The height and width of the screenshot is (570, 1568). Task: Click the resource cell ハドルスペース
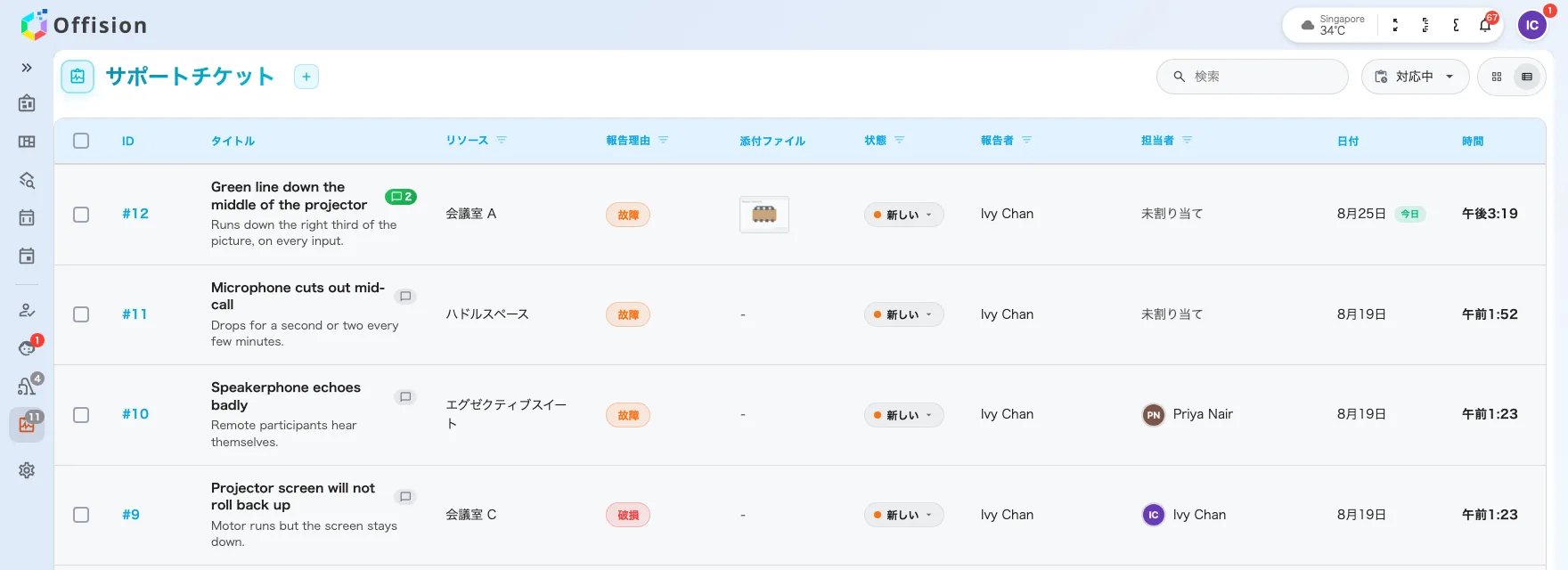coord(487,314)
